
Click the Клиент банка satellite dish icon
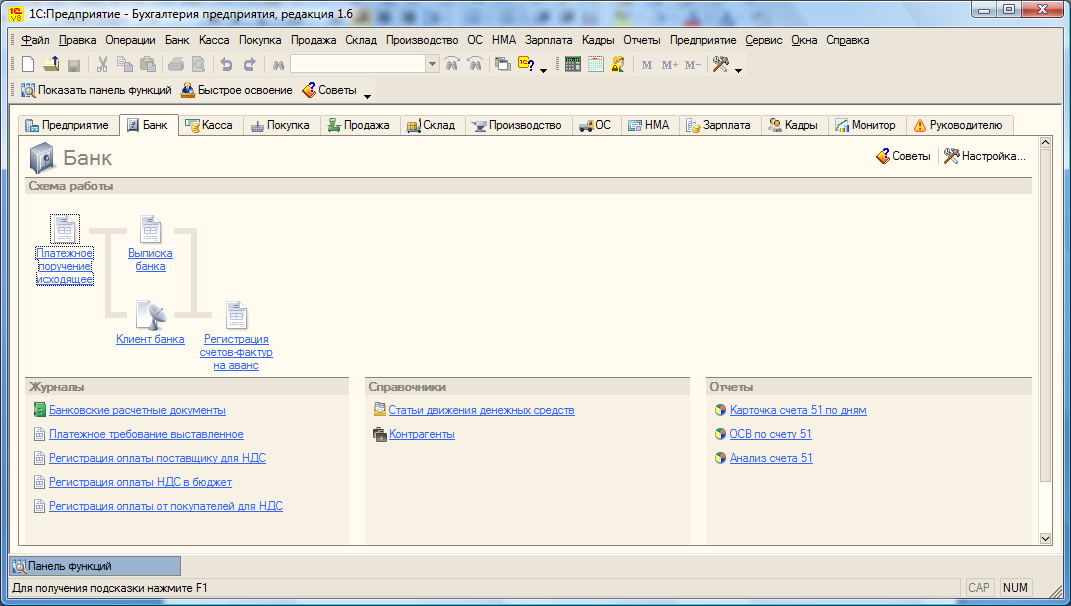click(x=150, y=315)
